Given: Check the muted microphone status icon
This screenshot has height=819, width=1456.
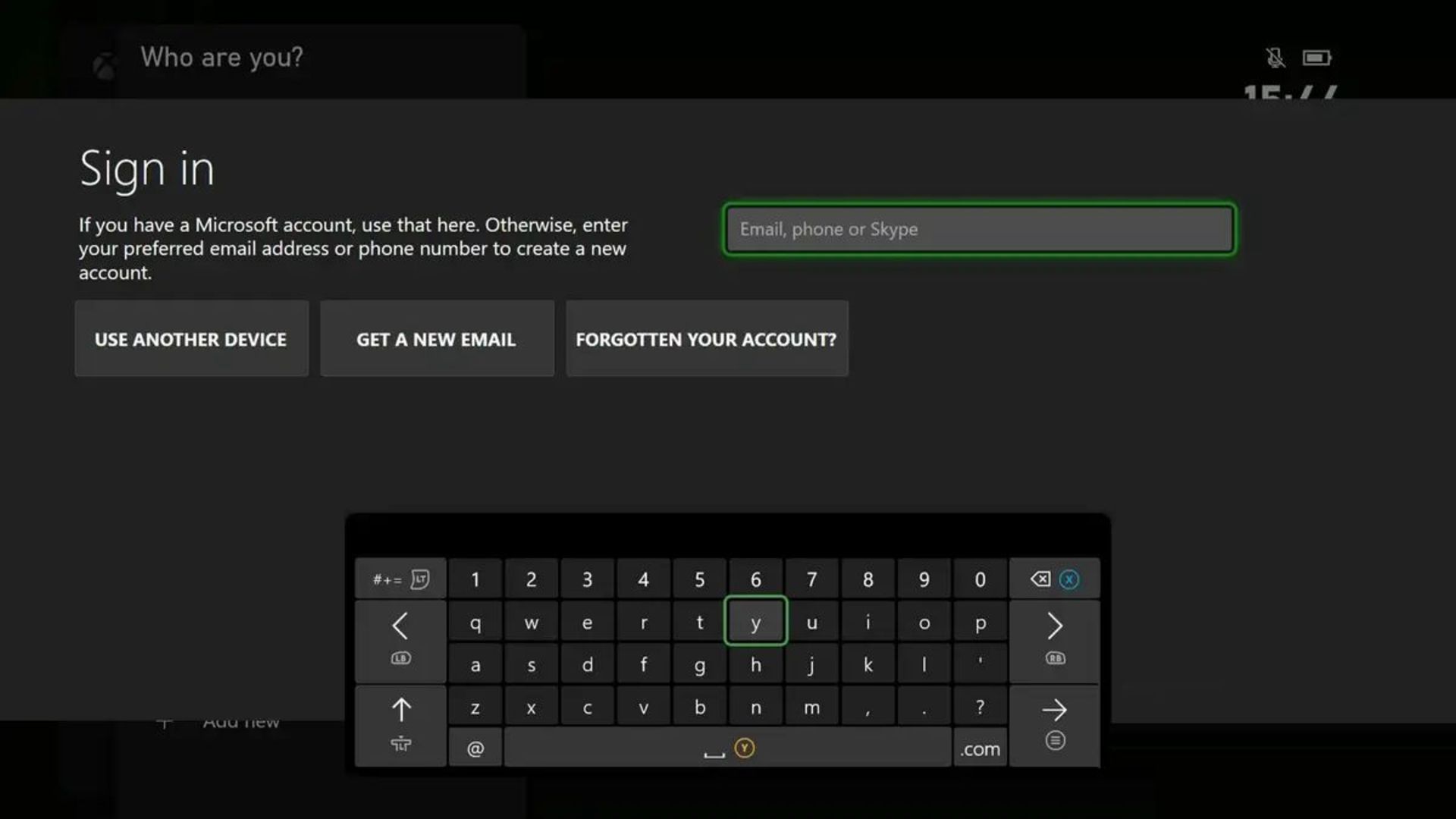Looking at the screenshot, I should 1276,57.
